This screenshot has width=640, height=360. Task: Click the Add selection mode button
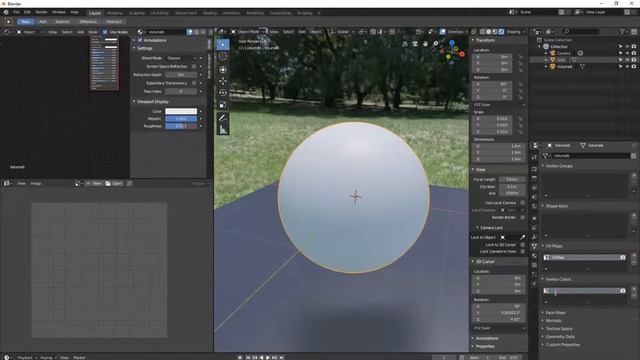(x=42, y=22)
